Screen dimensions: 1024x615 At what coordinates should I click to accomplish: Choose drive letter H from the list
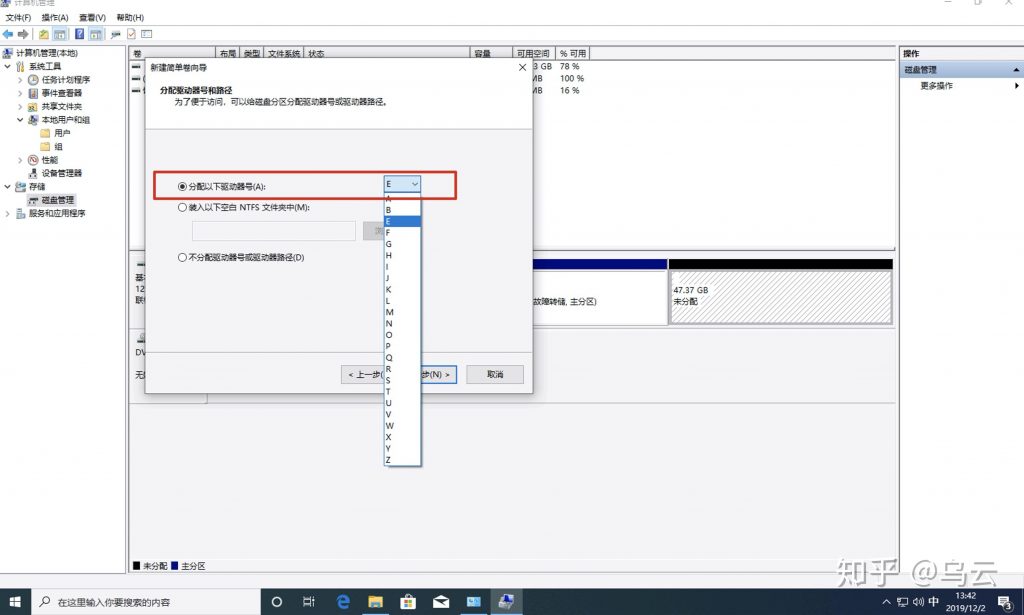pos(402,255)
